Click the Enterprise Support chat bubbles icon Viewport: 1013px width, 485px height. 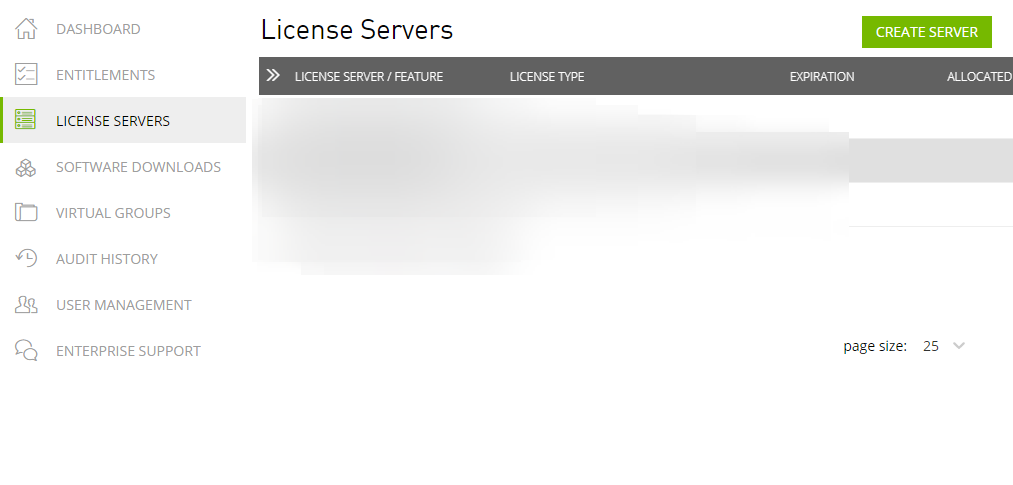click(x=26, y=351)
